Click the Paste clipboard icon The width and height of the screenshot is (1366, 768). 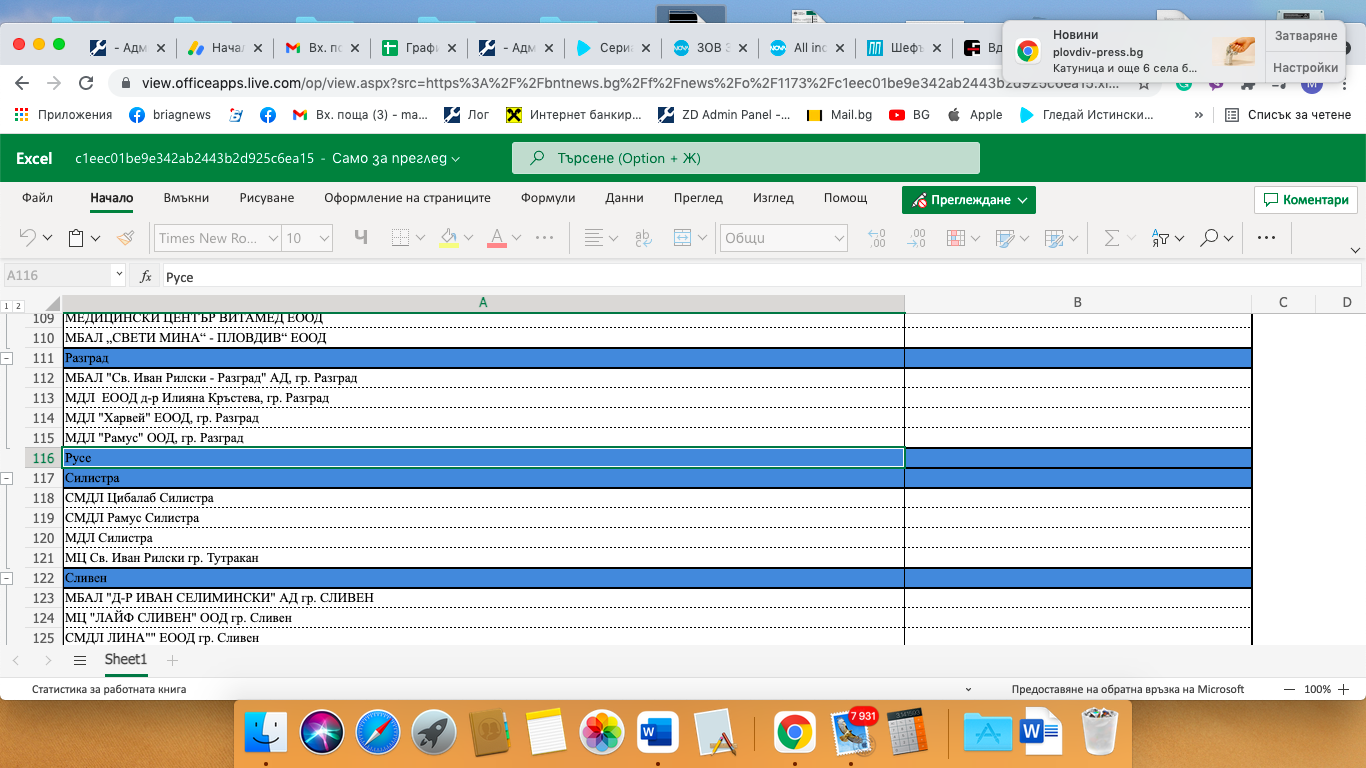click(76, 238)
